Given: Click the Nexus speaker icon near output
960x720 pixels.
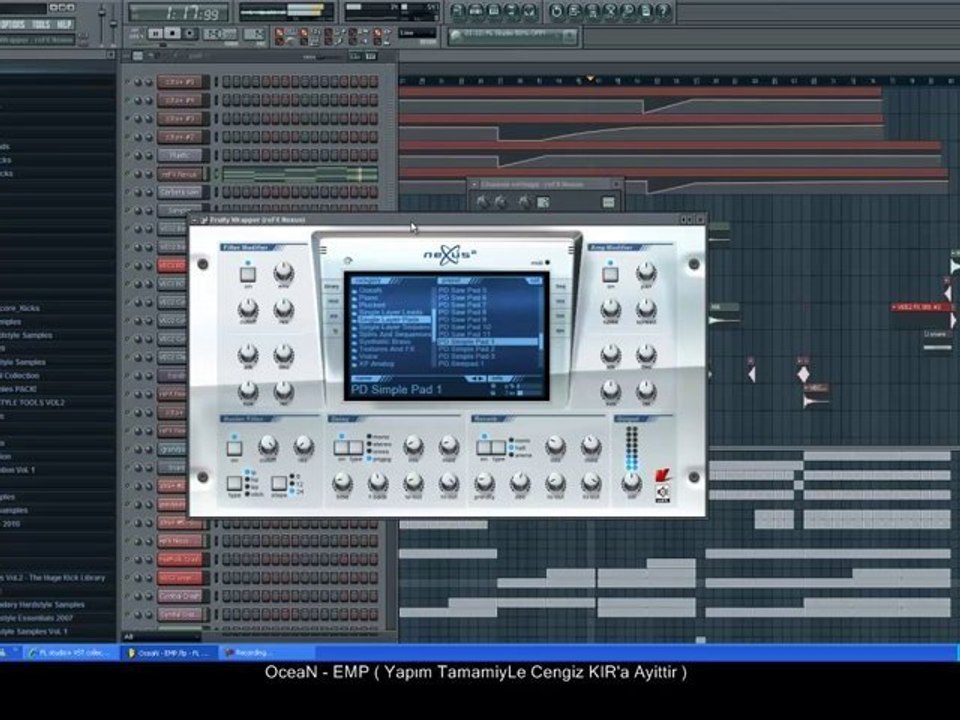Looking at the screenshot, I should pos(662,492).
